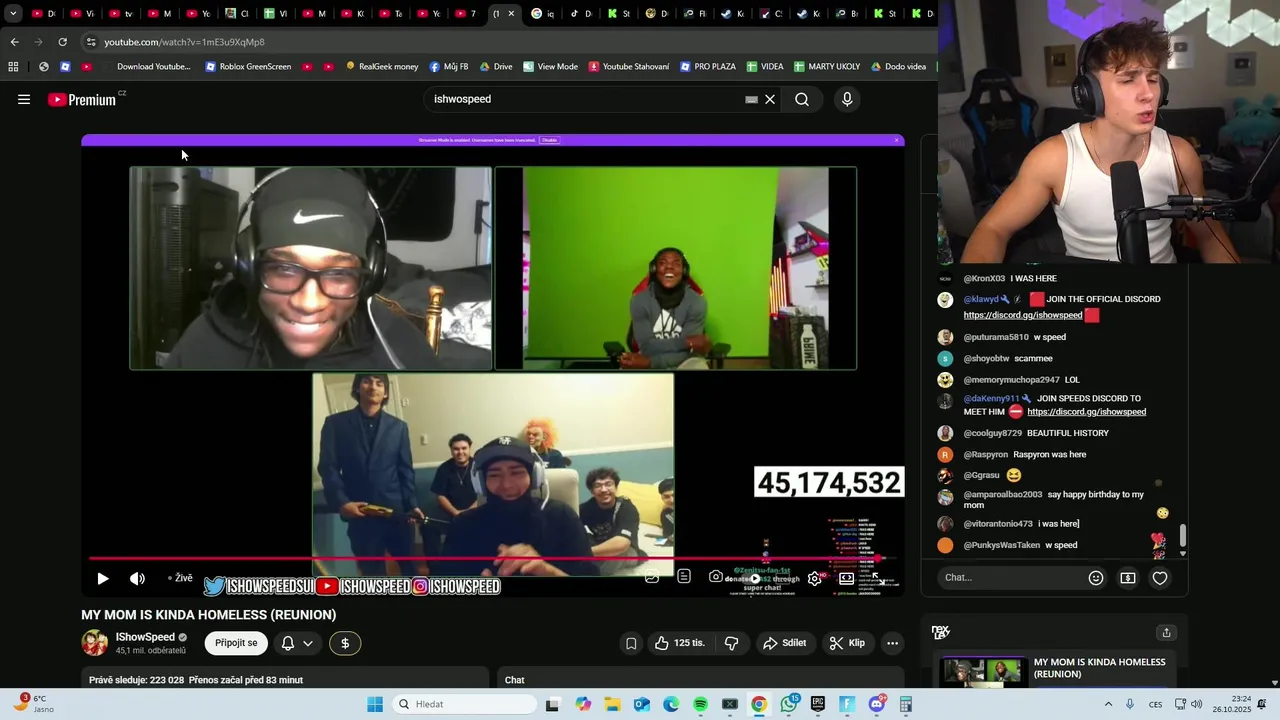The image size is (1280, 720).
Task: Send a heart reaction in chat
Action: point(1160,578)
